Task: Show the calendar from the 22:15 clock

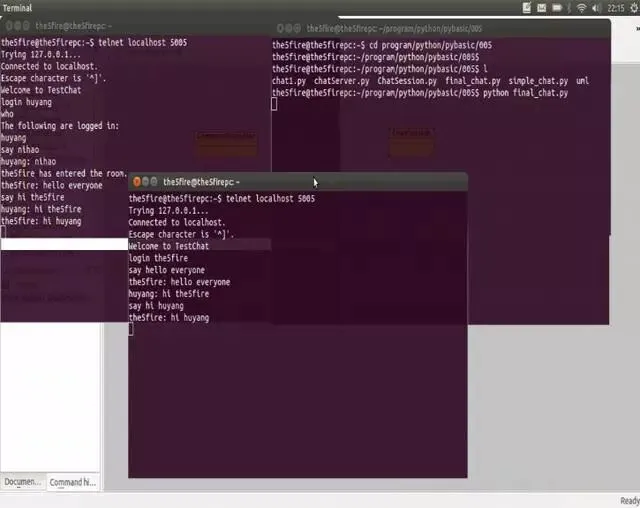Action: (x=616, y=8)
